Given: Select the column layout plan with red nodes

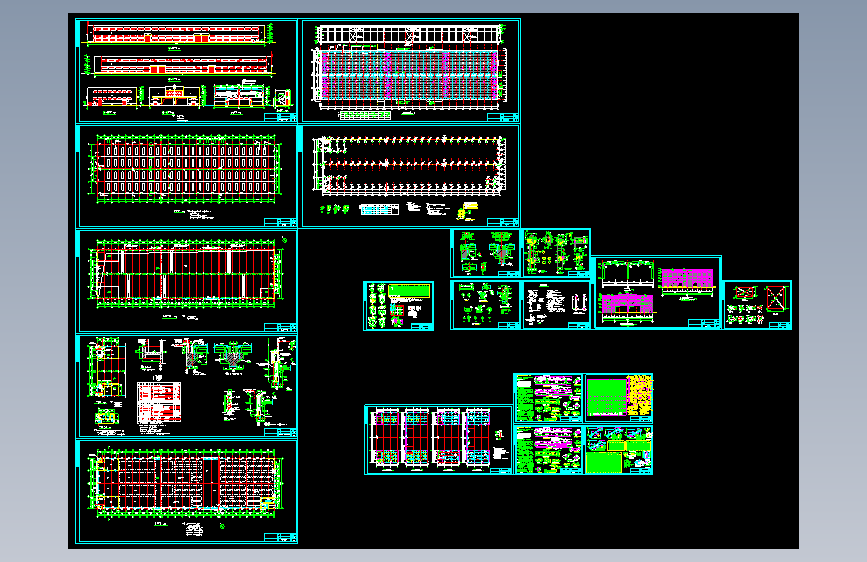Looking at the screenshot, I should 409,176.
